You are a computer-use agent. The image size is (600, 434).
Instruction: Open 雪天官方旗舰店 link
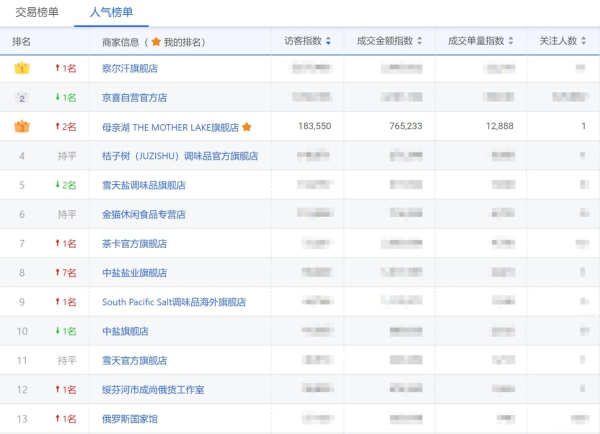(134, 360)
